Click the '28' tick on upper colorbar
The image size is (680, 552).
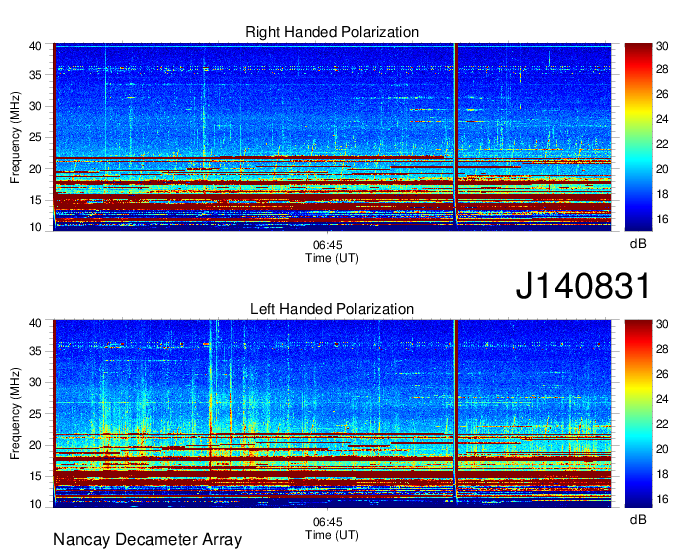(x=662, y=69)
